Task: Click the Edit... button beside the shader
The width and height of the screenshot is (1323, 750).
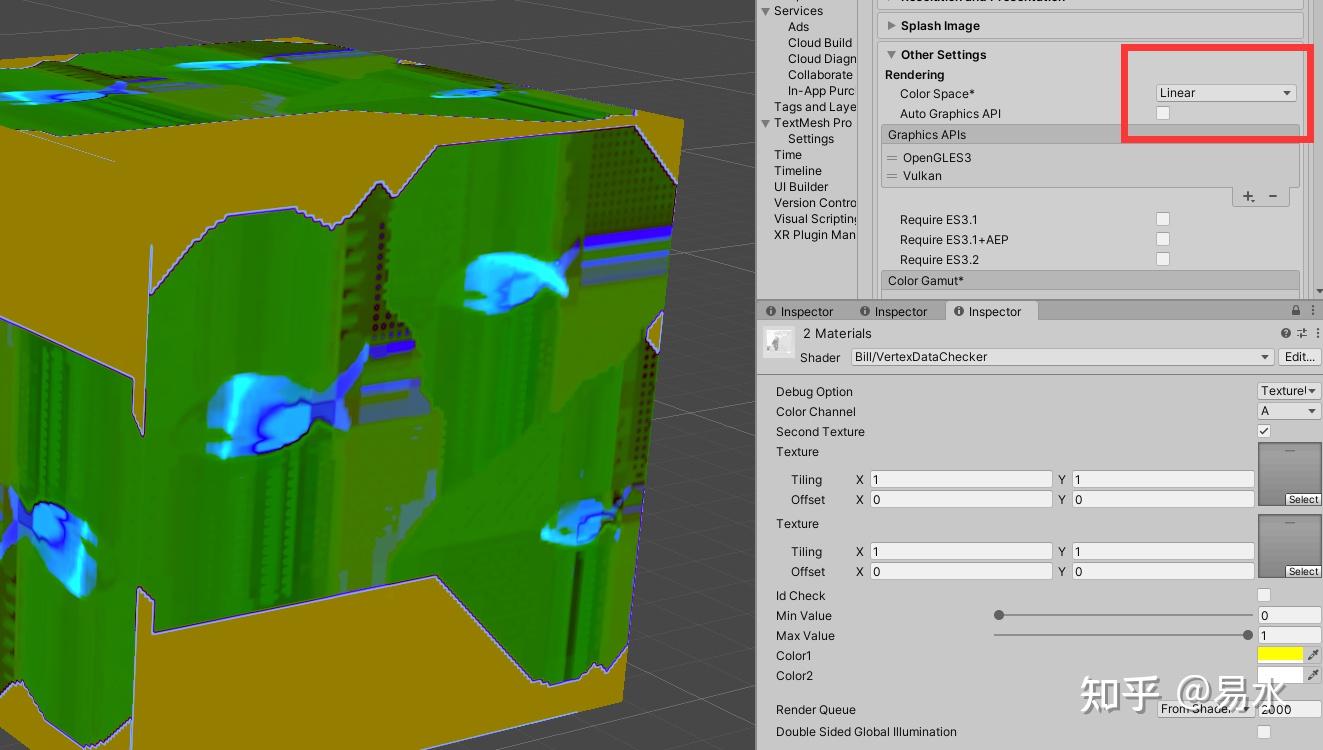Action: coord(1299,357)
